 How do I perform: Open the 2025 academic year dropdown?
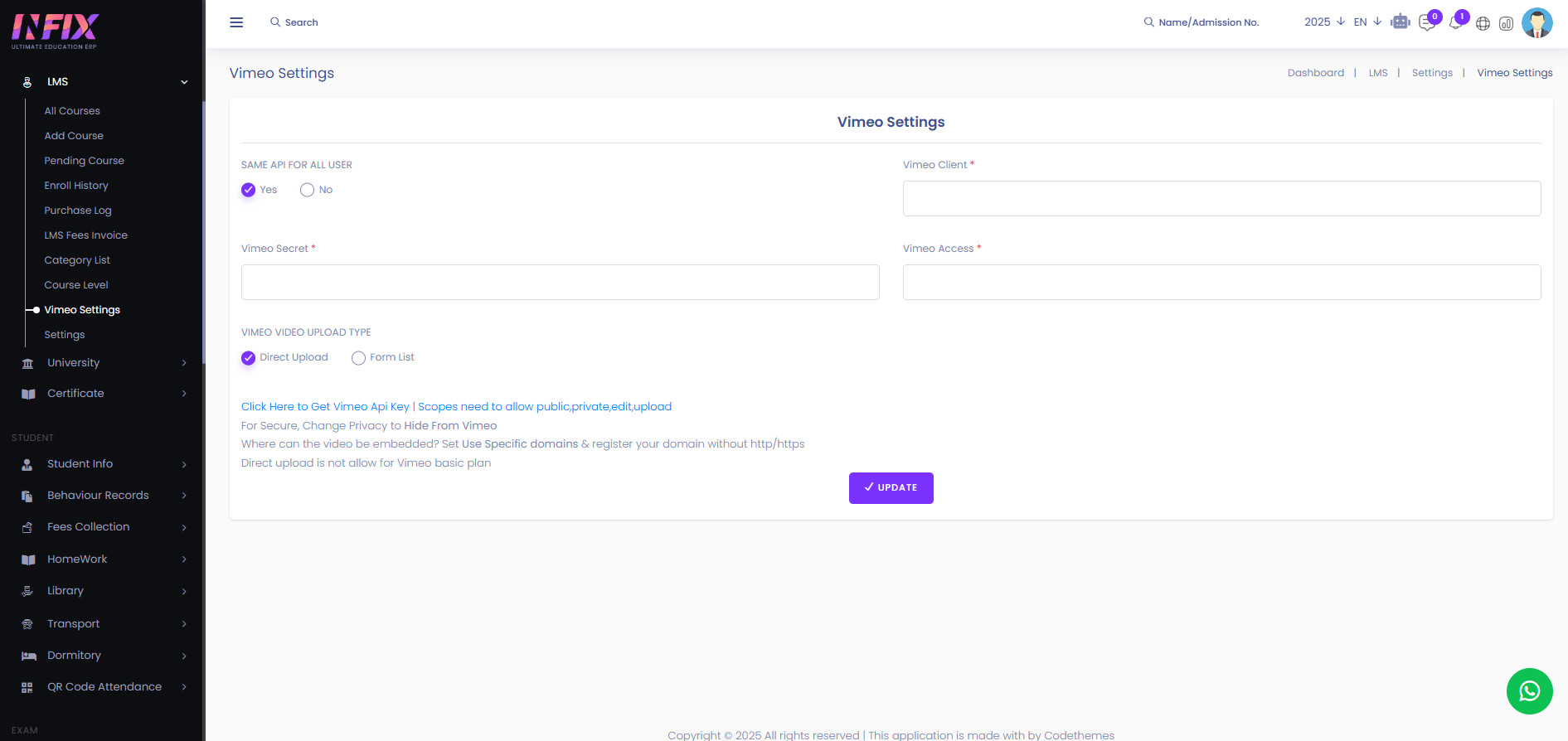[x=1324, y=22]
